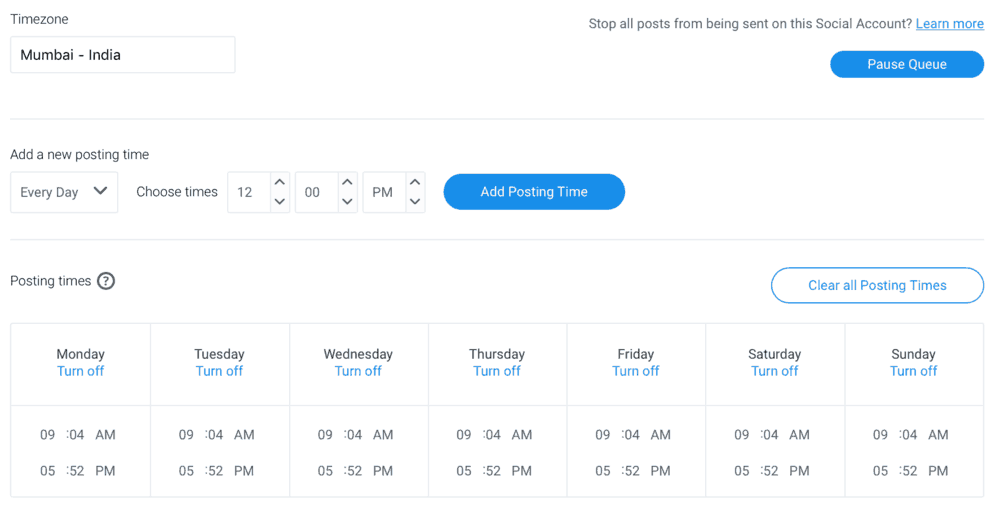Click the Add Posting Time button

534,192
